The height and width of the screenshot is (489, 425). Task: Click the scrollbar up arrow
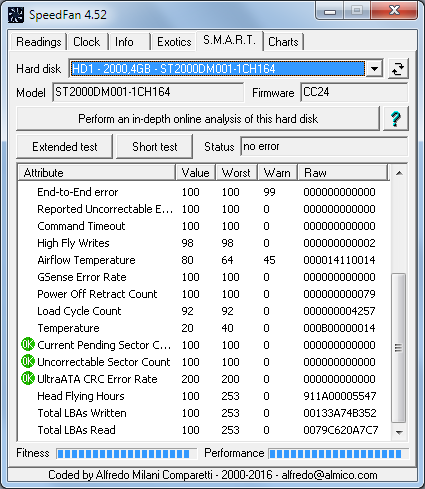399,173
